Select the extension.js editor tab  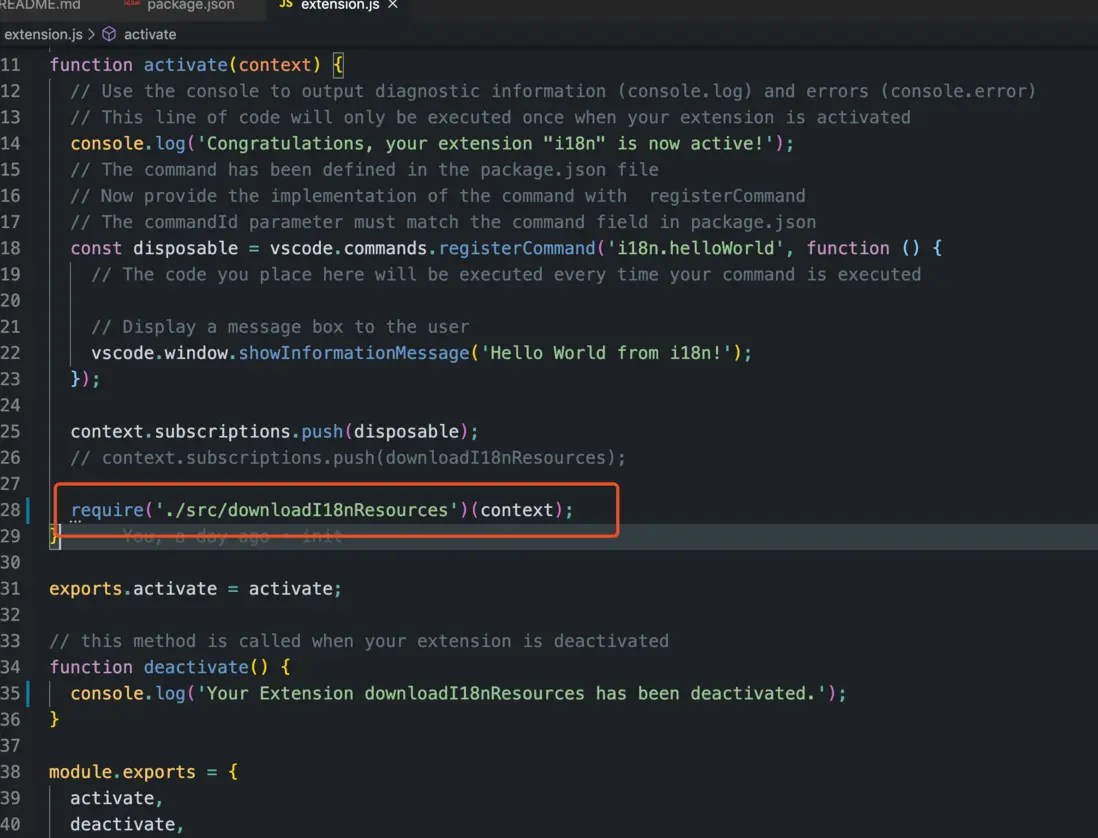coord(340,5)
